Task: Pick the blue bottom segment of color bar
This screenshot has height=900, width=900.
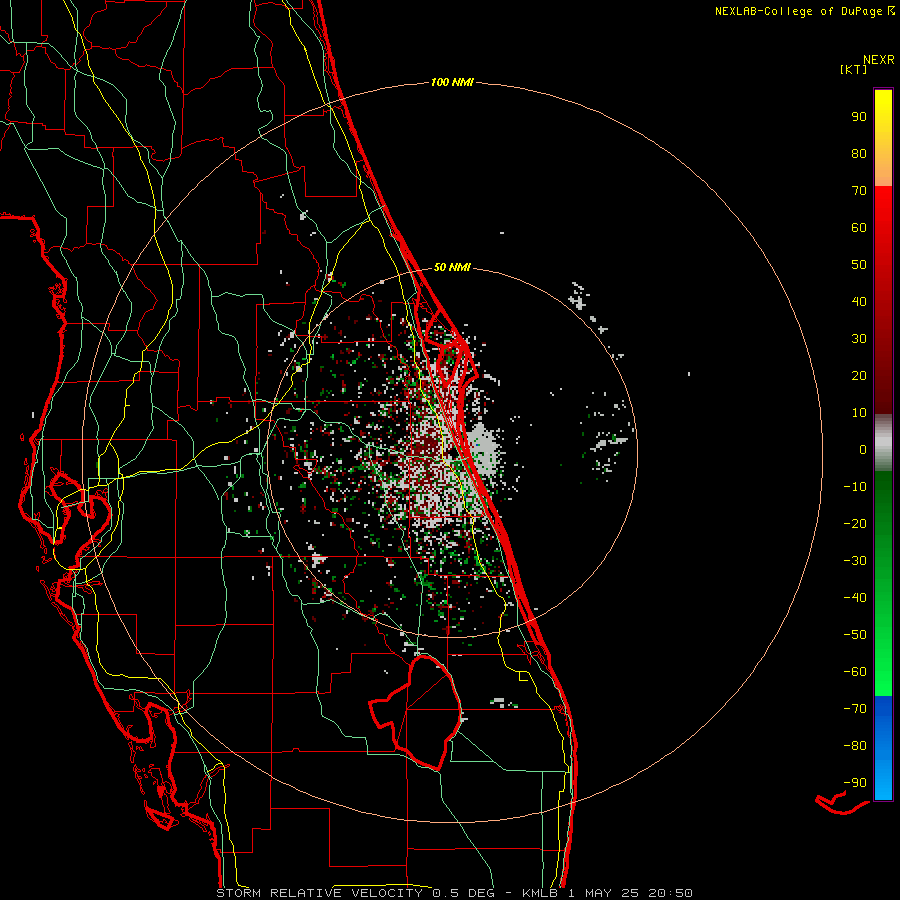Action: pyautogui.click(x=883, y=748)
